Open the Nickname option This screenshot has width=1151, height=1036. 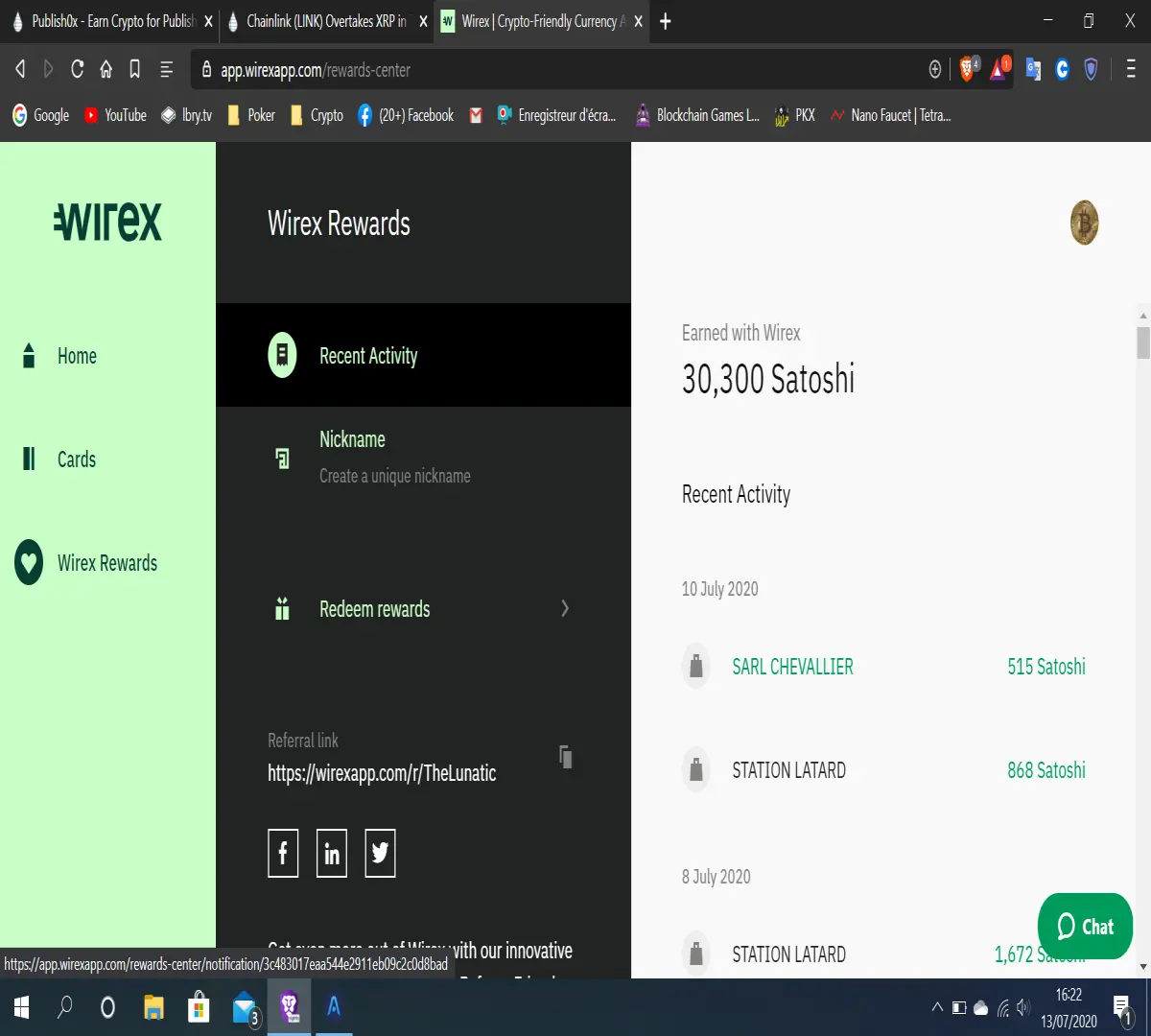[423, 457]
